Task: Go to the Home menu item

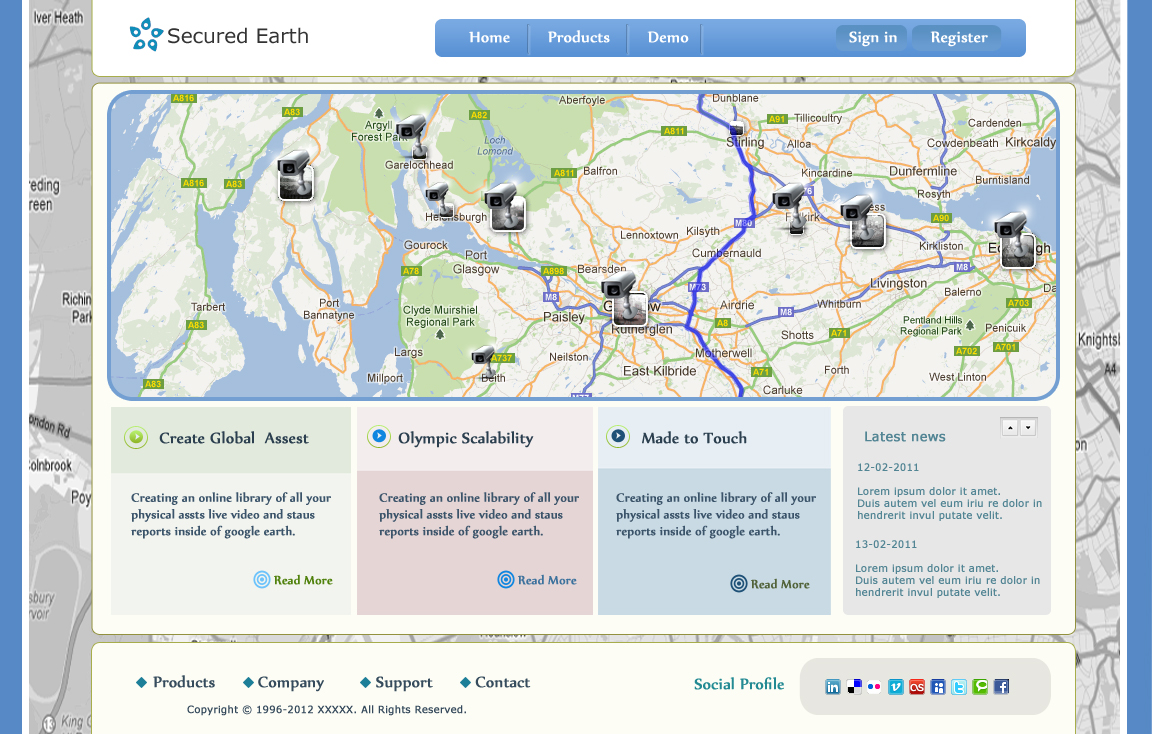Action: click(x=489, y=37)
